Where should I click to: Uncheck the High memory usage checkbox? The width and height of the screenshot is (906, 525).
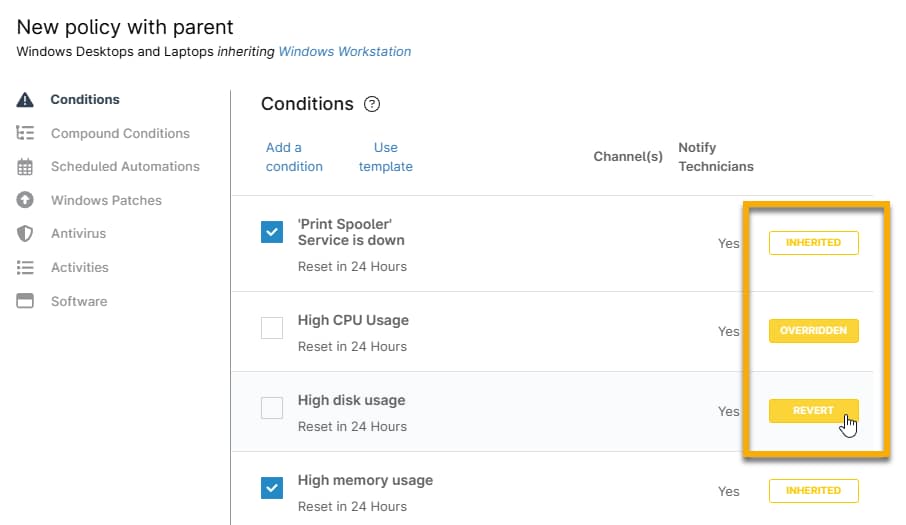[272, 488]
